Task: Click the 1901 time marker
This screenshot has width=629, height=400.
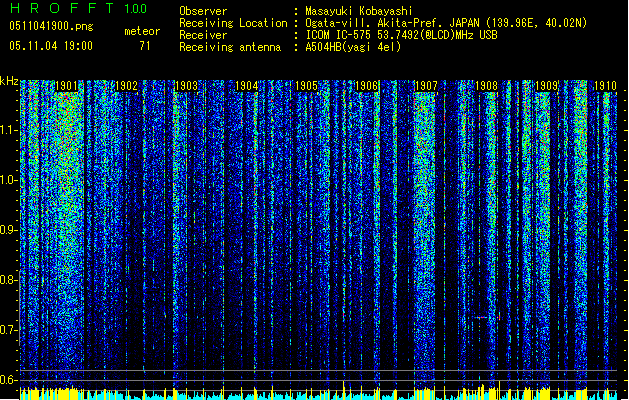Action: pos(66,86)
